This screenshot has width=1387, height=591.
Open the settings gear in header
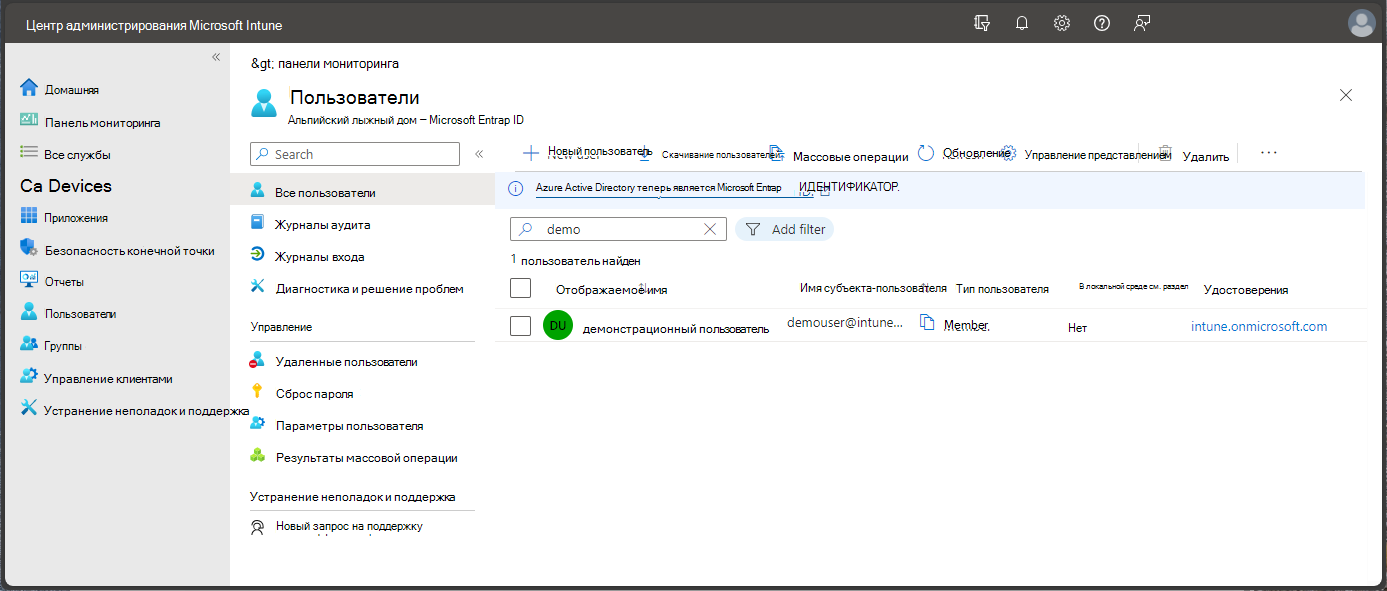tap(1062, 23)
